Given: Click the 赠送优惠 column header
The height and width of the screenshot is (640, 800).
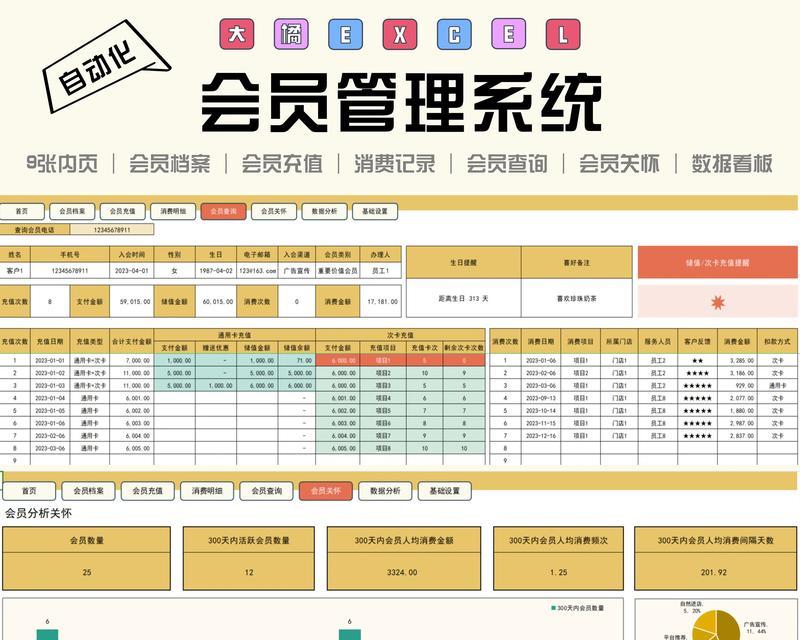Looking at the screenshot, I should tap(216, 348).
